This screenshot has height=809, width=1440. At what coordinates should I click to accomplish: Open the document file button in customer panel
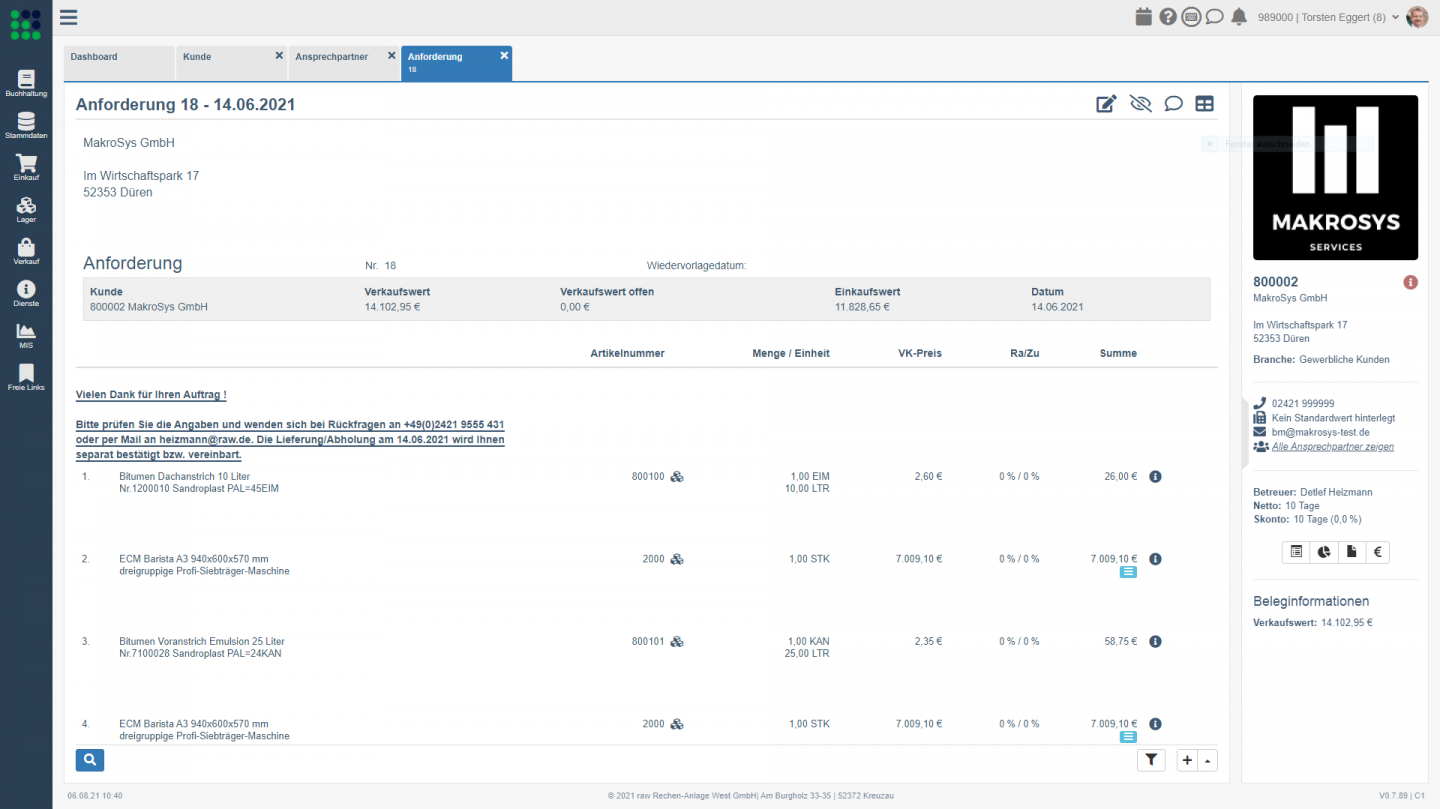pos(1351,552)
